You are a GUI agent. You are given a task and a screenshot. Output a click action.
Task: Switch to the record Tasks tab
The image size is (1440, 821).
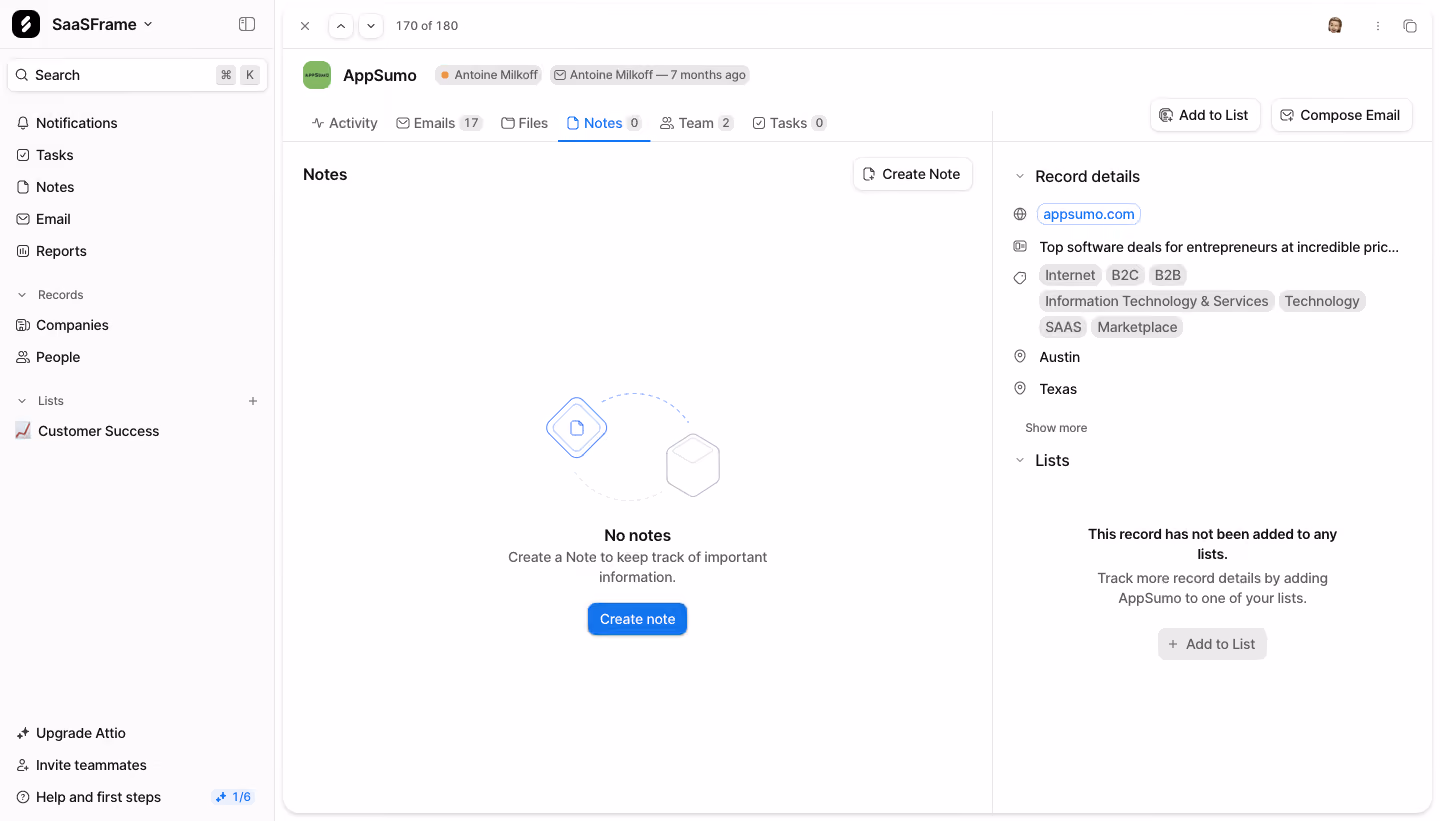[x=789, y=123]
